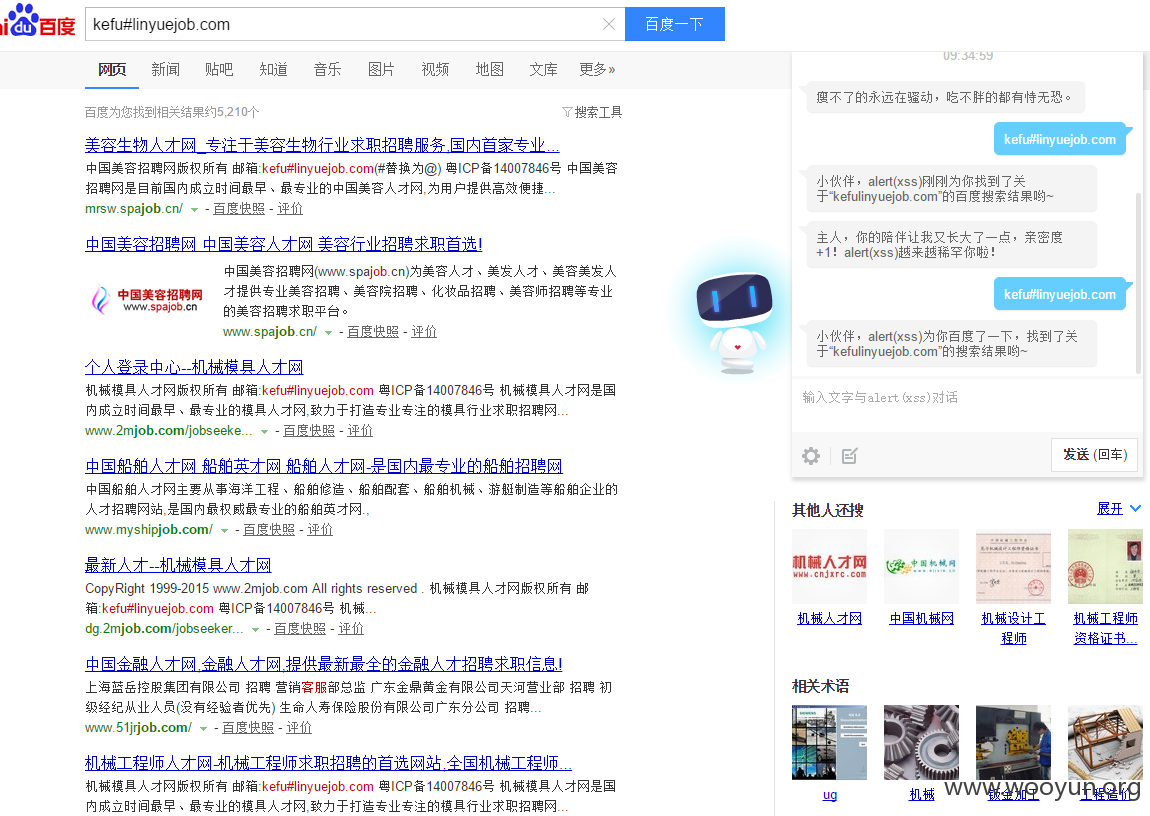Screen dimensions: 1150x816
Task: Click the 钣金加工 machine thumbnail
Action: [1014, 742]
